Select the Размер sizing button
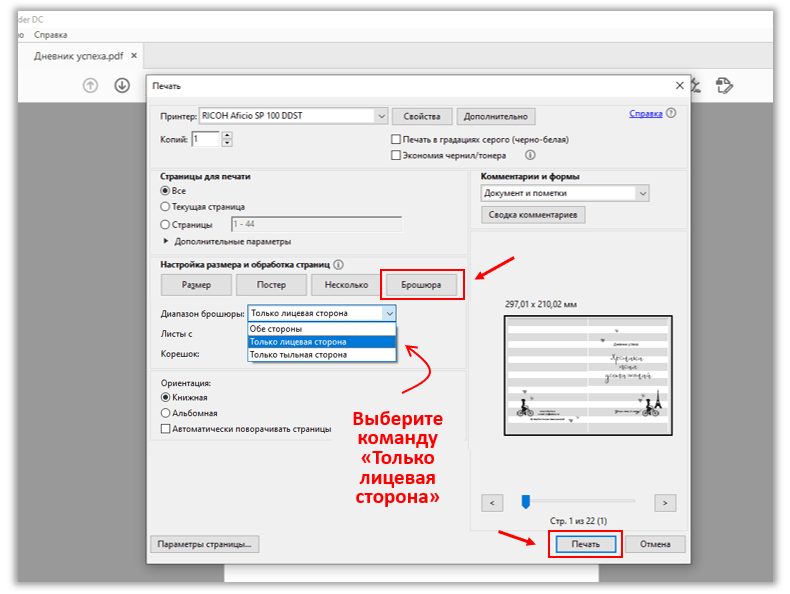Screen dimensions: 790x594 [196, 285]
